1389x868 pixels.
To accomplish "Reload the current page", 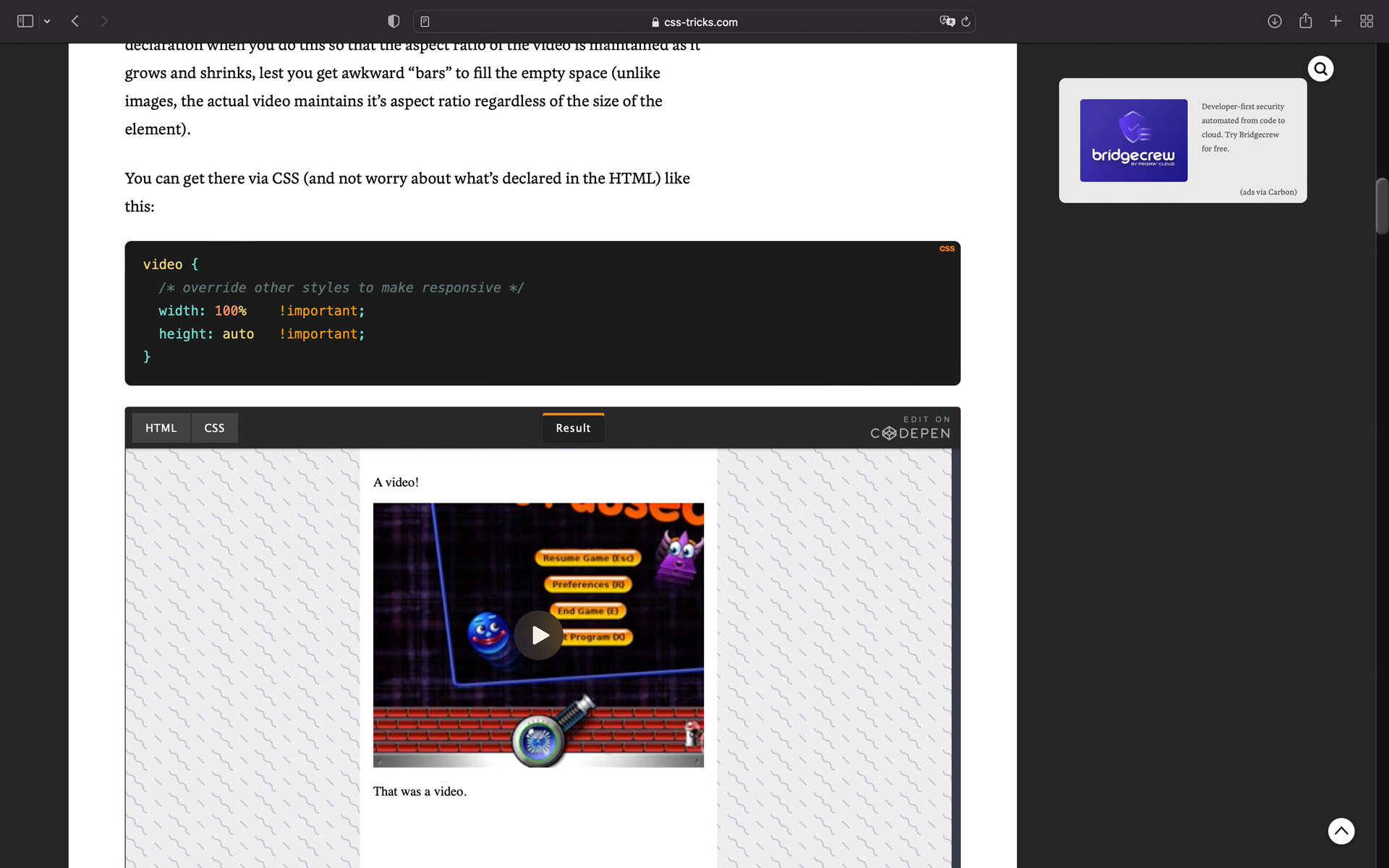I will [966, 22].
